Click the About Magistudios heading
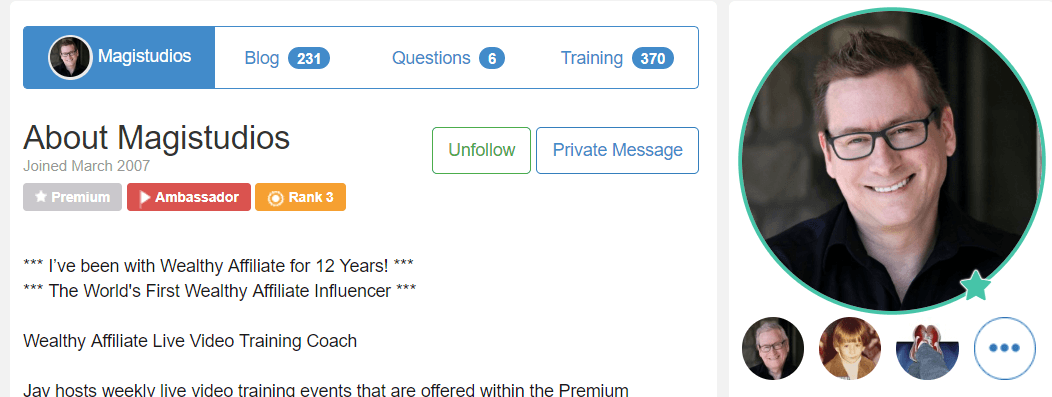The width and height of the screenshot is (1052, 397). pyautogui.click(x=156, y=137)
